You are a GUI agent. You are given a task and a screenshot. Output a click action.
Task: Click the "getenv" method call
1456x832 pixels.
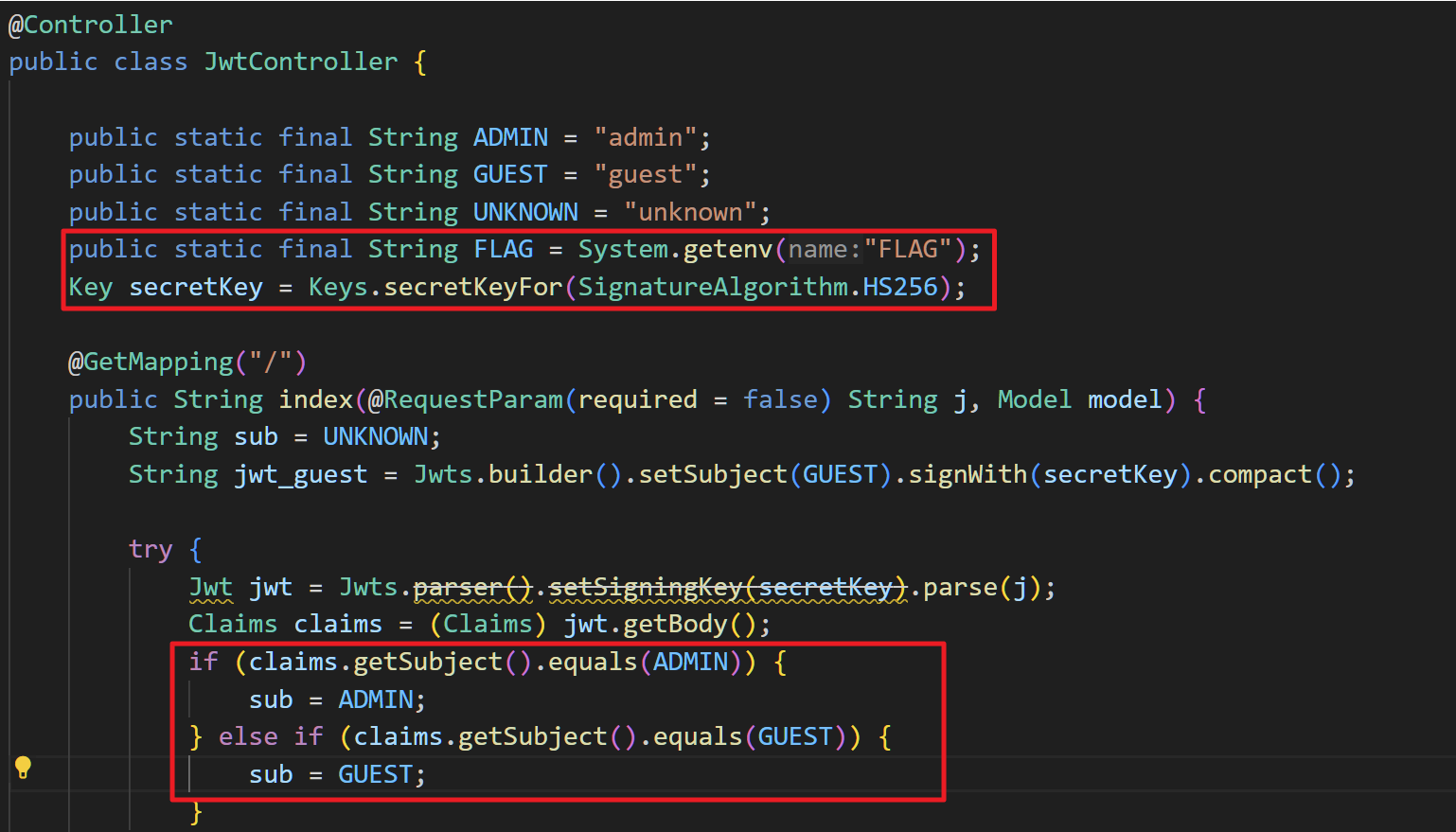click(728, 249)
